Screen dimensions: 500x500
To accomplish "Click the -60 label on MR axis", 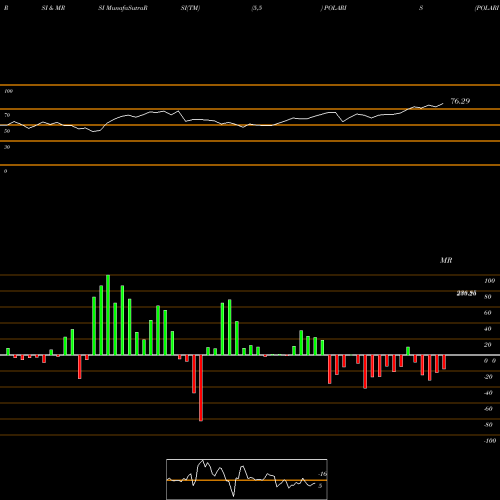I will [488, 409].
